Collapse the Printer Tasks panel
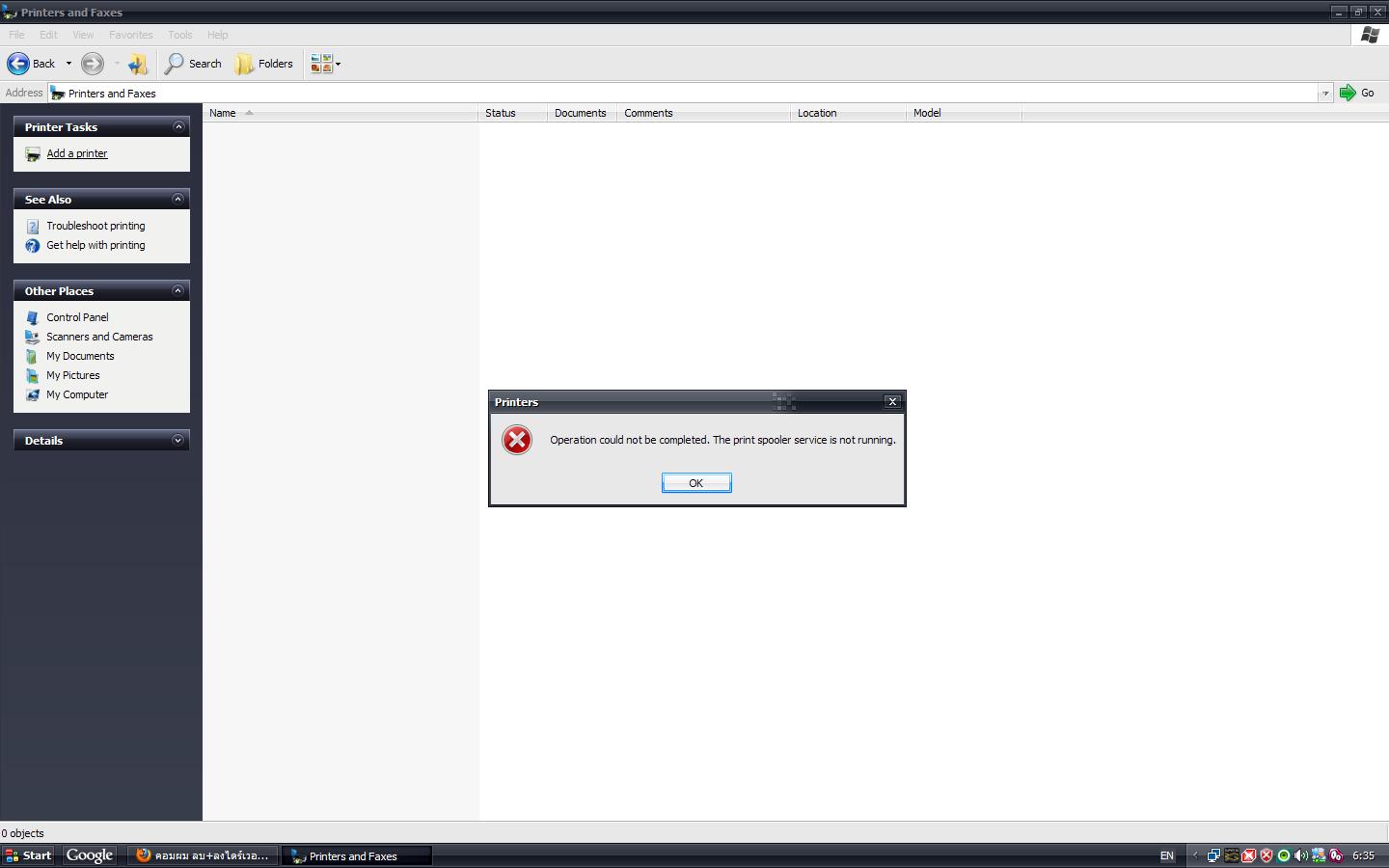The width and height of the screenshot is (1389, 868). (178, 126)
